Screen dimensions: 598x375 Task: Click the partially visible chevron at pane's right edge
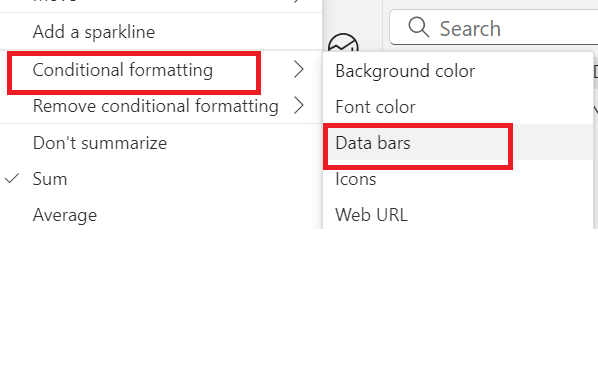pos(596,110)
